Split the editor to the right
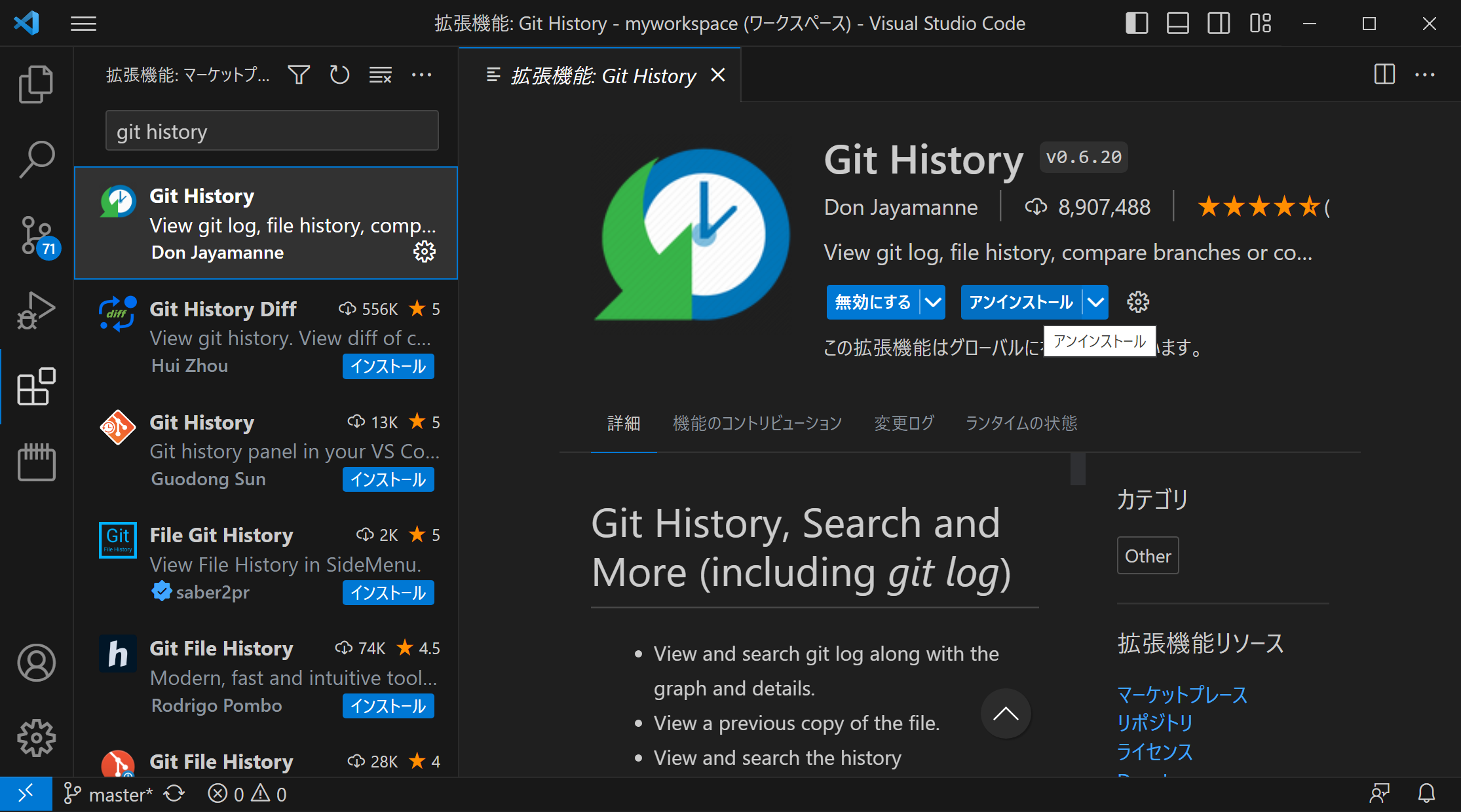The width and height of the screenshot is (1461, 812). pyautogui.click(x=1384, y=75)
